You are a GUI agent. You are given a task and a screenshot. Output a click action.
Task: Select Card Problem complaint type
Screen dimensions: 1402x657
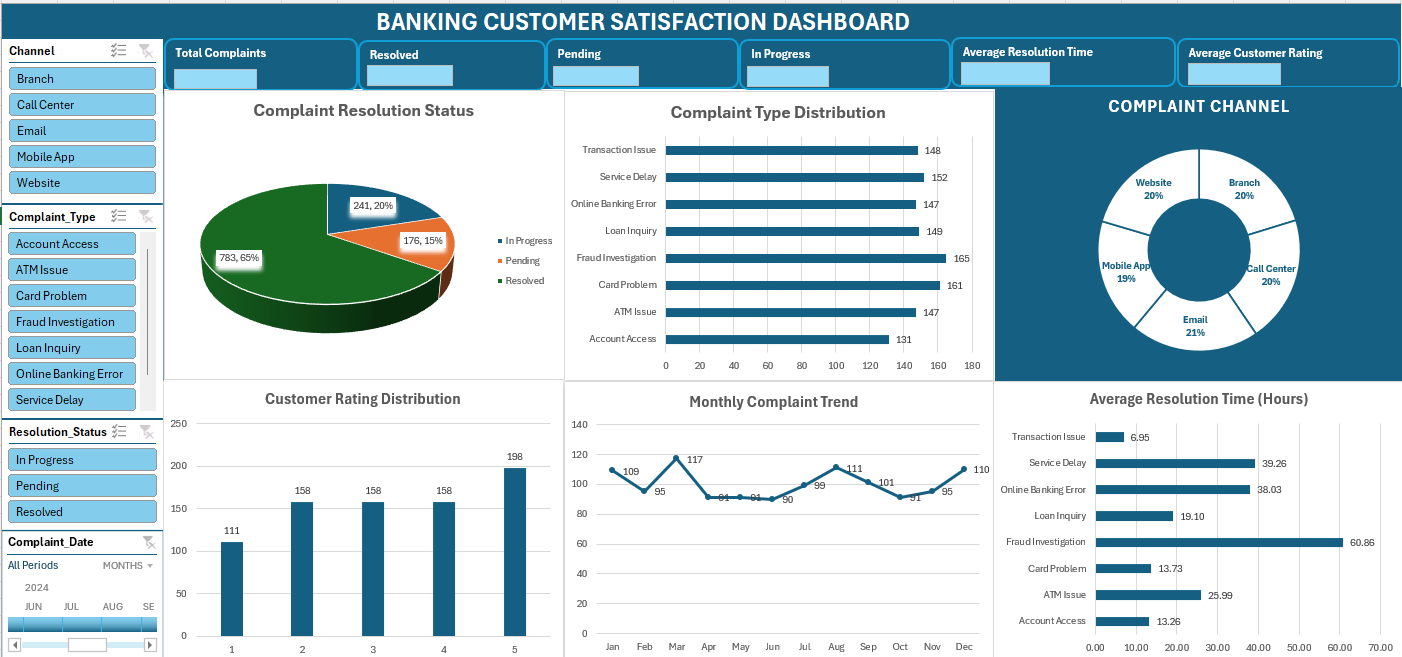[72, 296]
